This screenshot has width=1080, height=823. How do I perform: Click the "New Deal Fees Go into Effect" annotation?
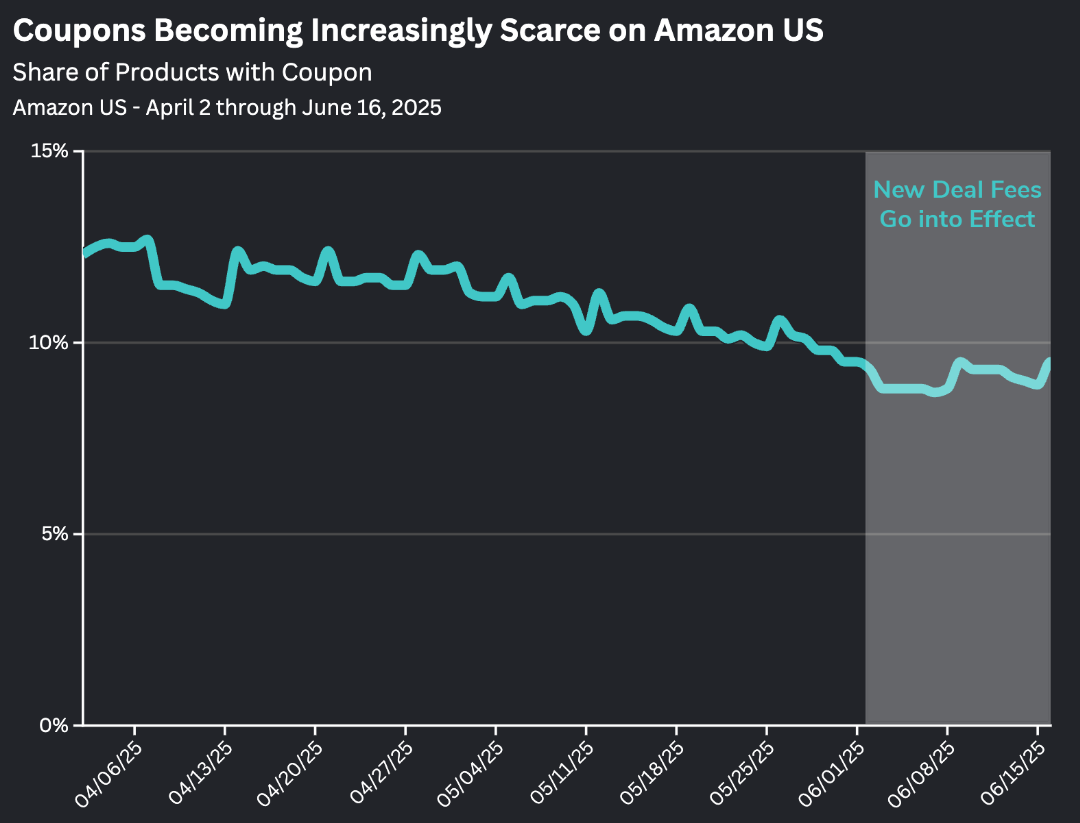pos(957,204)
